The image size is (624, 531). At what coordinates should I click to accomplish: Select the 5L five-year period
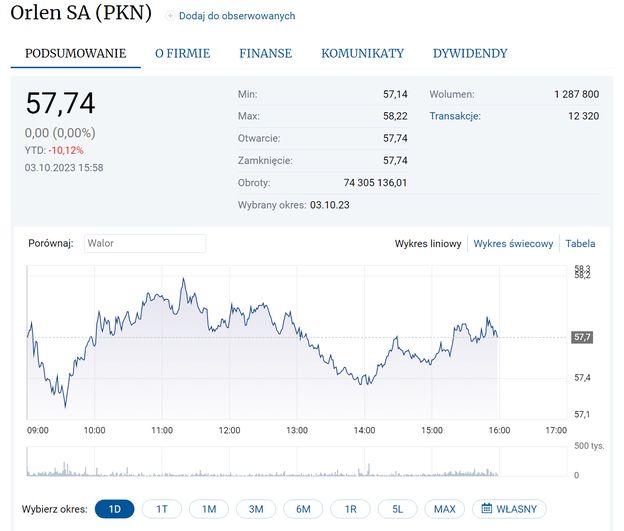point(397,509)
